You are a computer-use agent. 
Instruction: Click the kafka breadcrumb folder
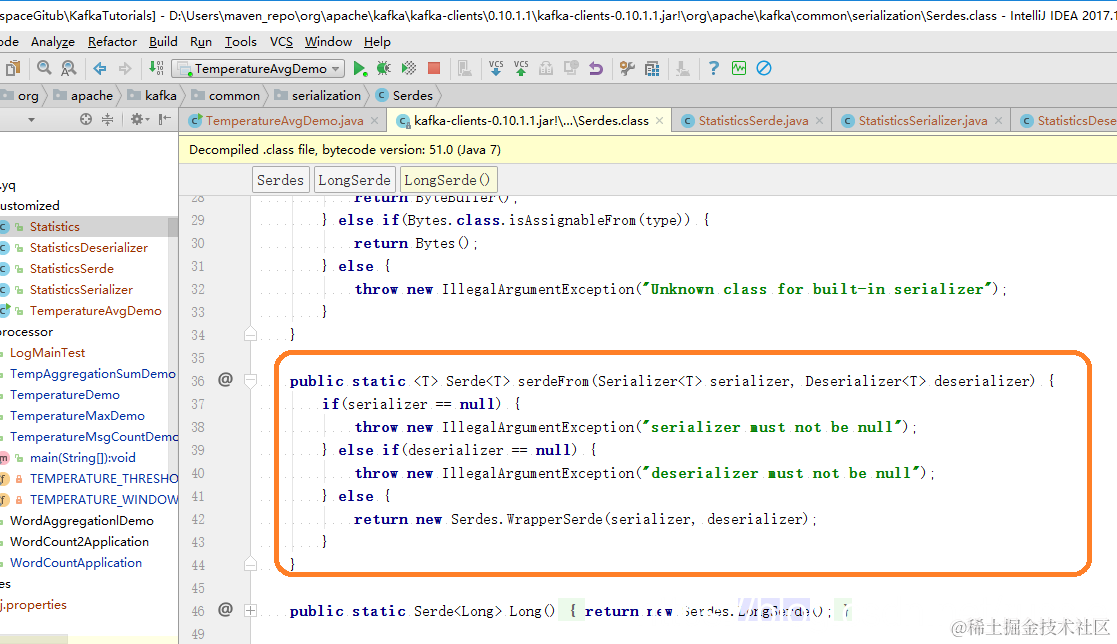tap(152, 95)
